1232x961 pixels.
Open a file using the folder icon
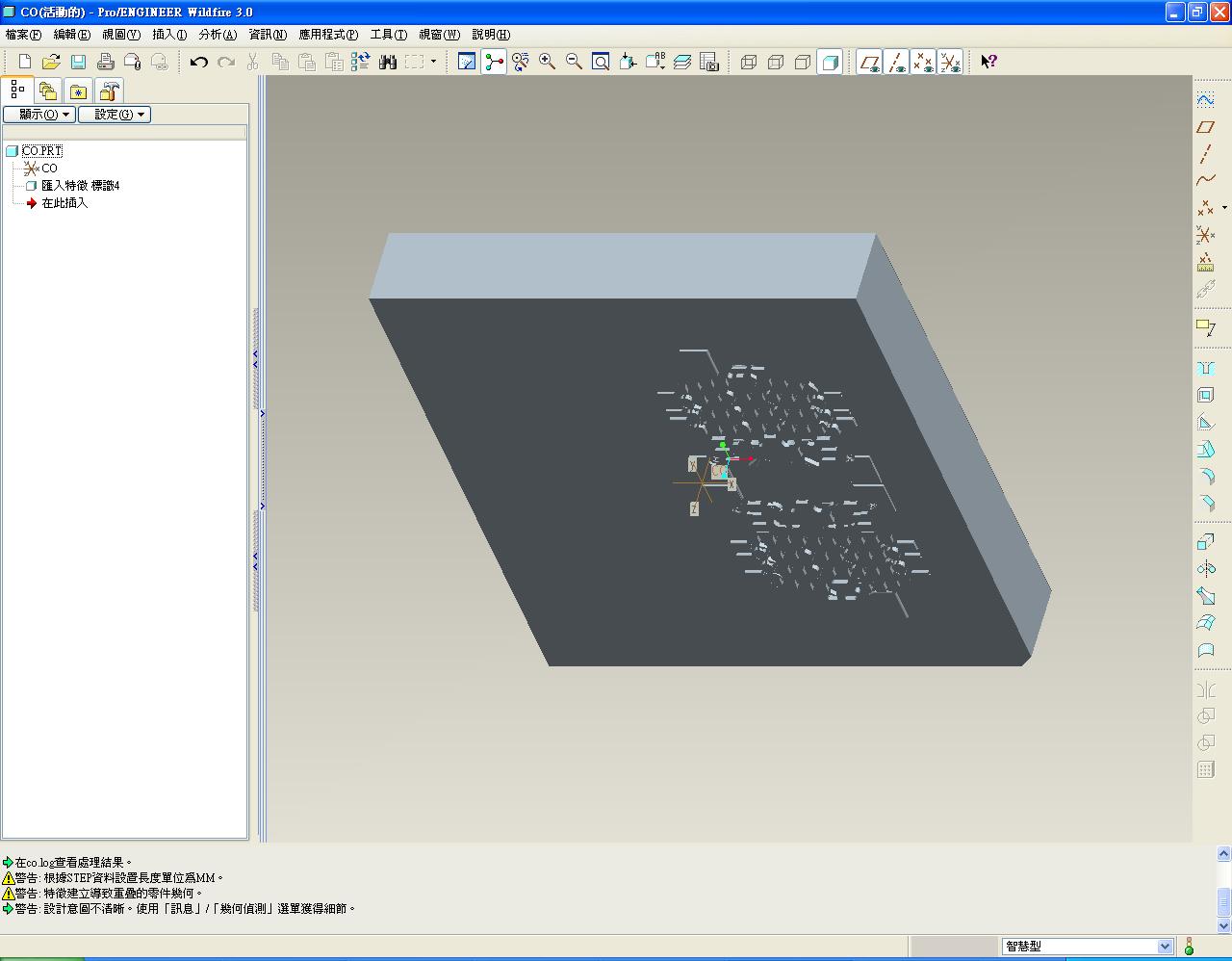coord(51,62)
